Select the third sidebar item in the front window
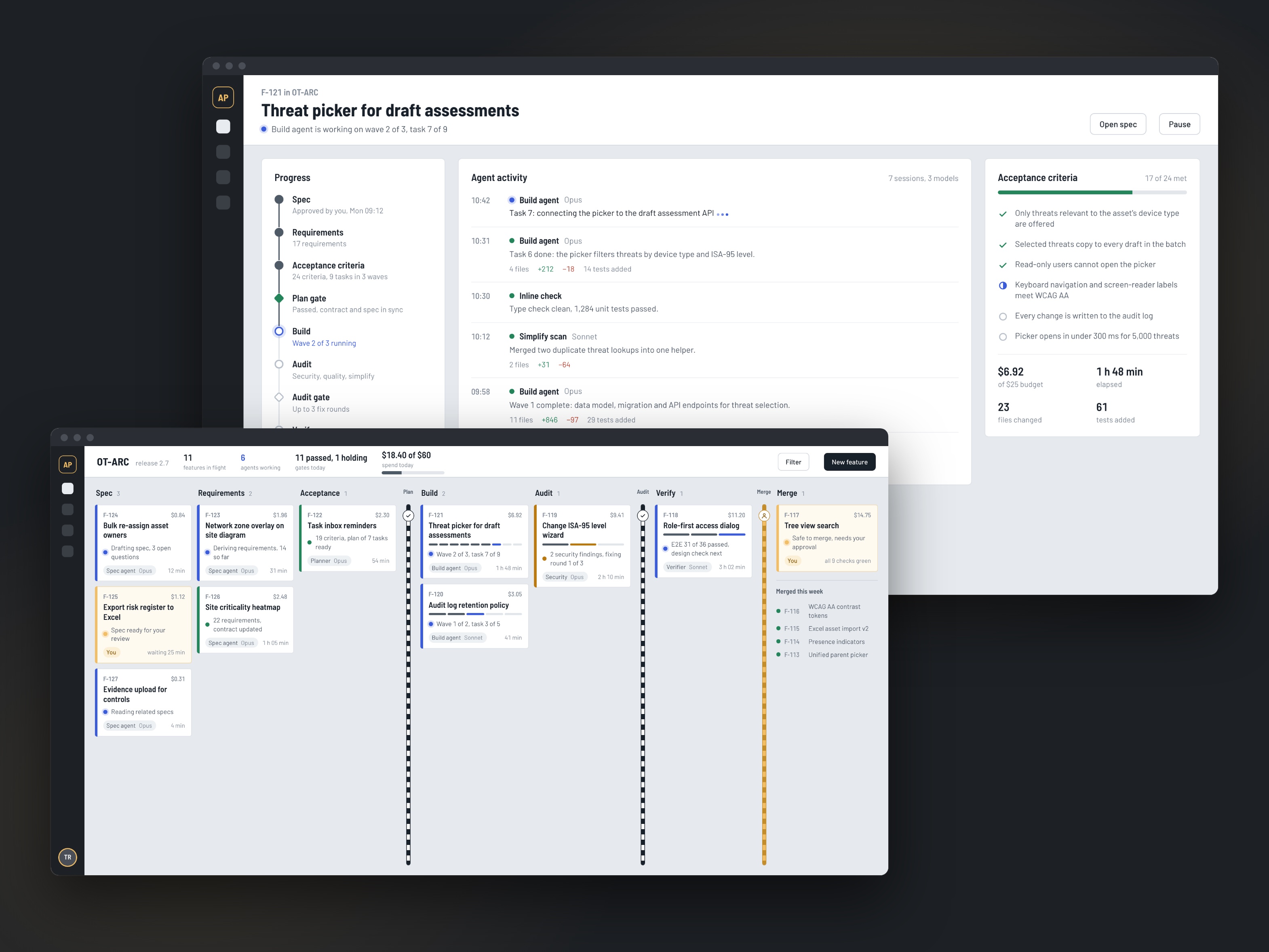This screenshot has height=952, width=1269. pos(68,531)
